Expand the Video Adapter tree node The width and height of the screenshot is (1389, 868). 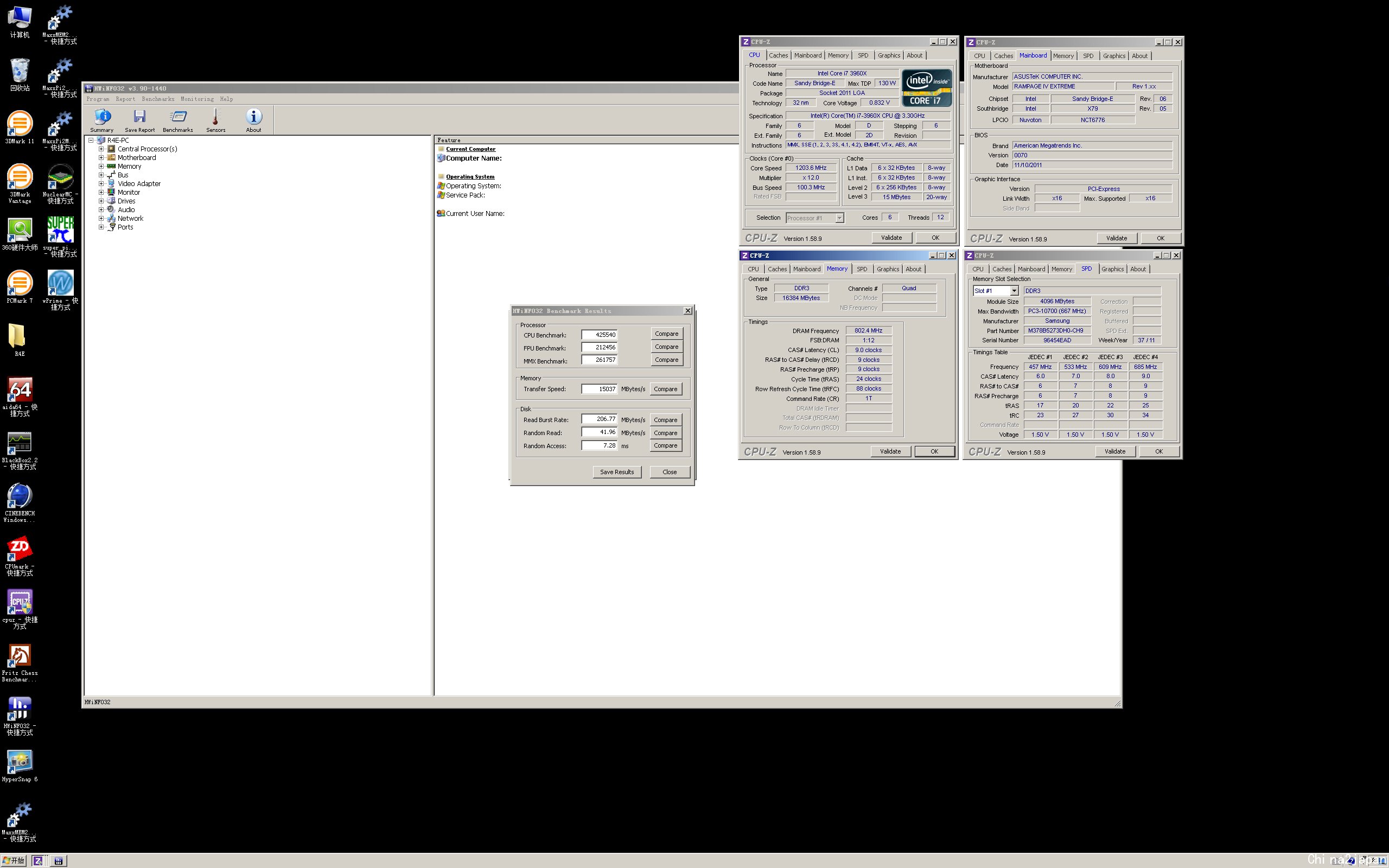101,184
